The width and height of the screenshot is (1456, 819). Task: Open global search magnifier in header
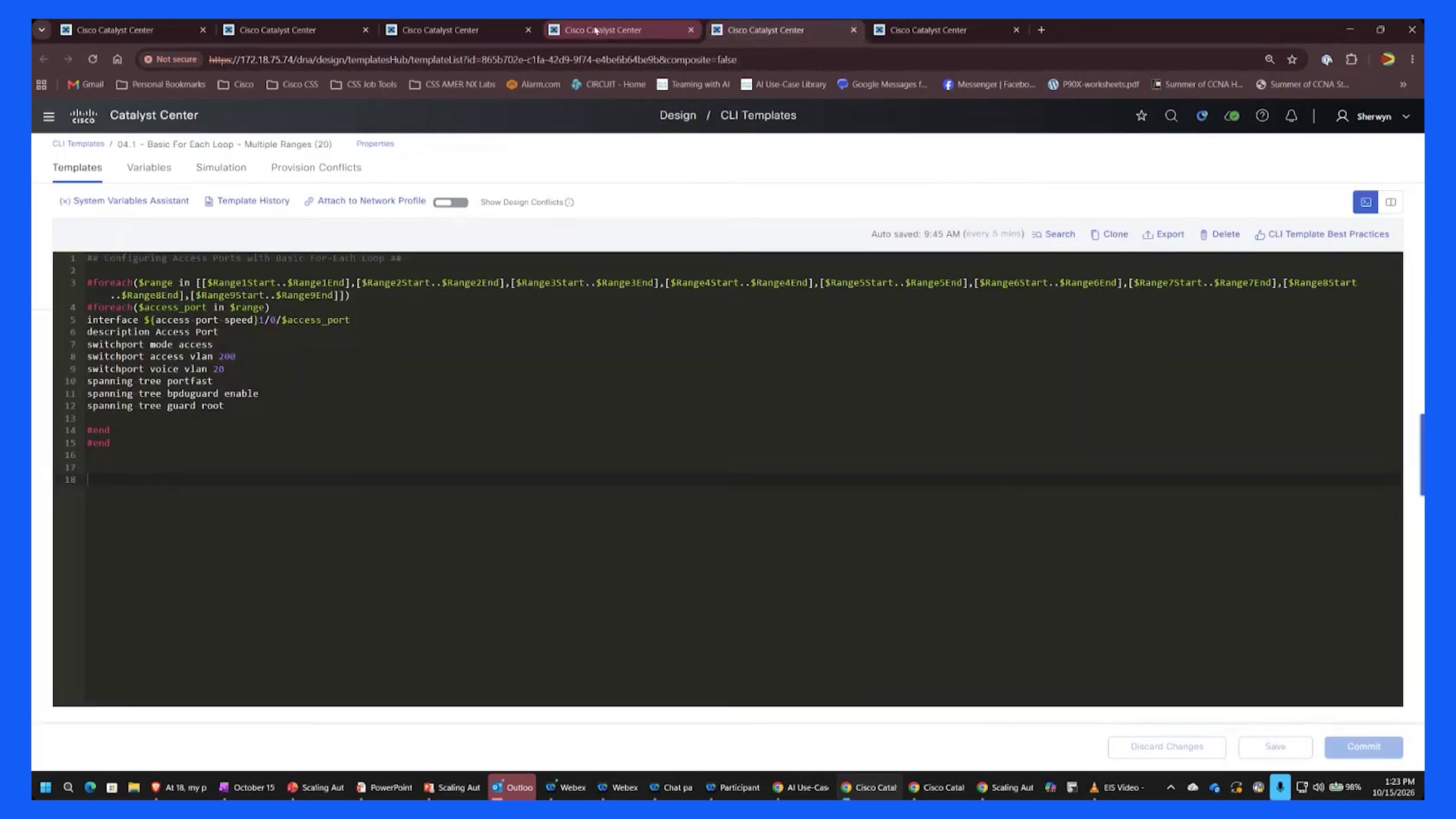click(x=1172, y=116)
